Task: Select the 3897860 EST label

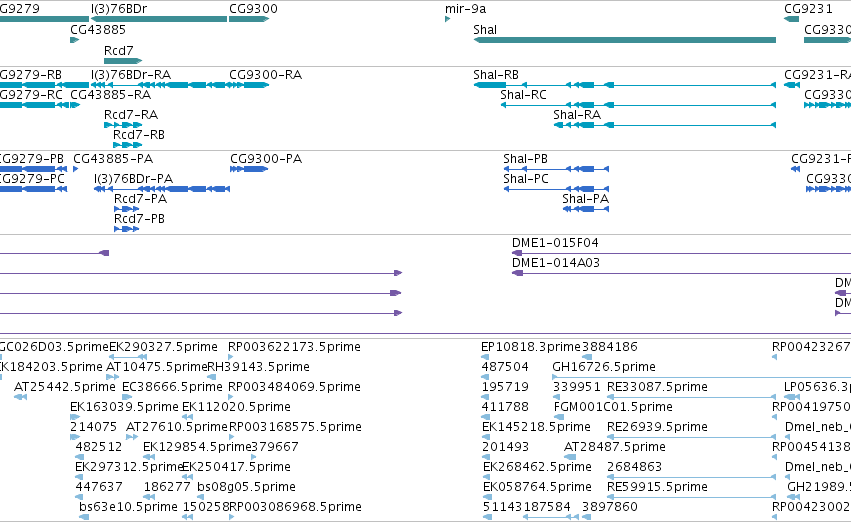Action: (609, 507)
